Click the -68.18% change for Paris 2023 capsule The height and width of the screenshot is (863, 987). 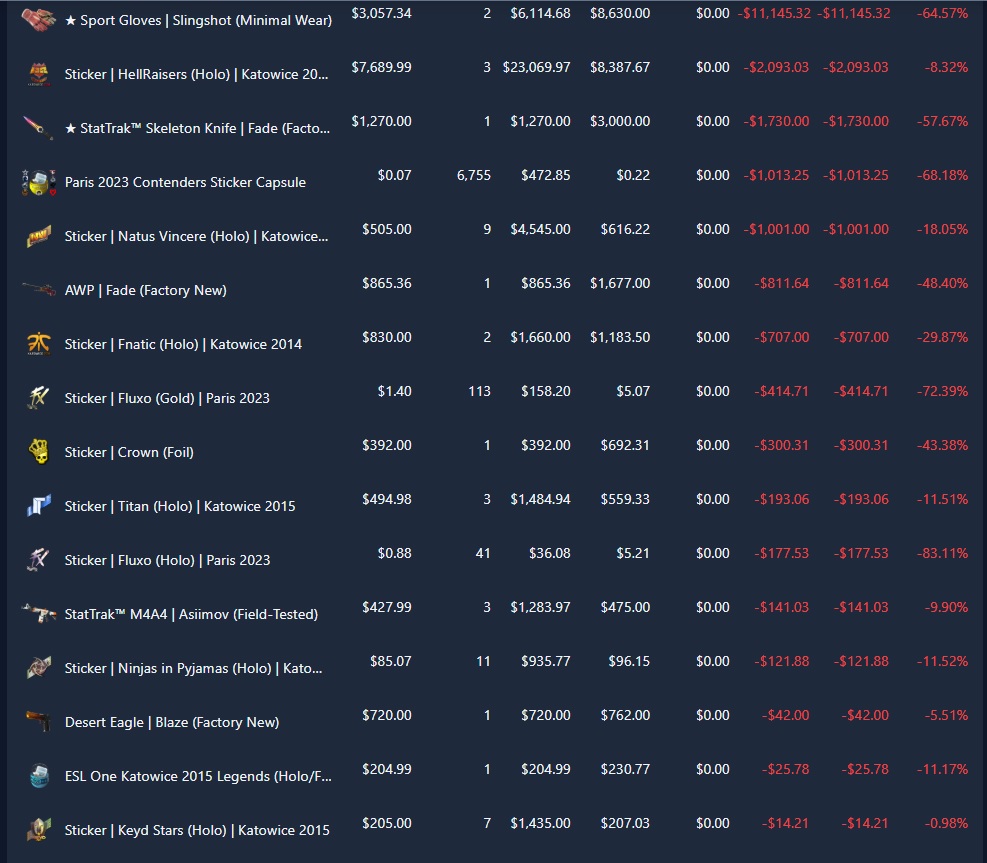pos(942,176)
